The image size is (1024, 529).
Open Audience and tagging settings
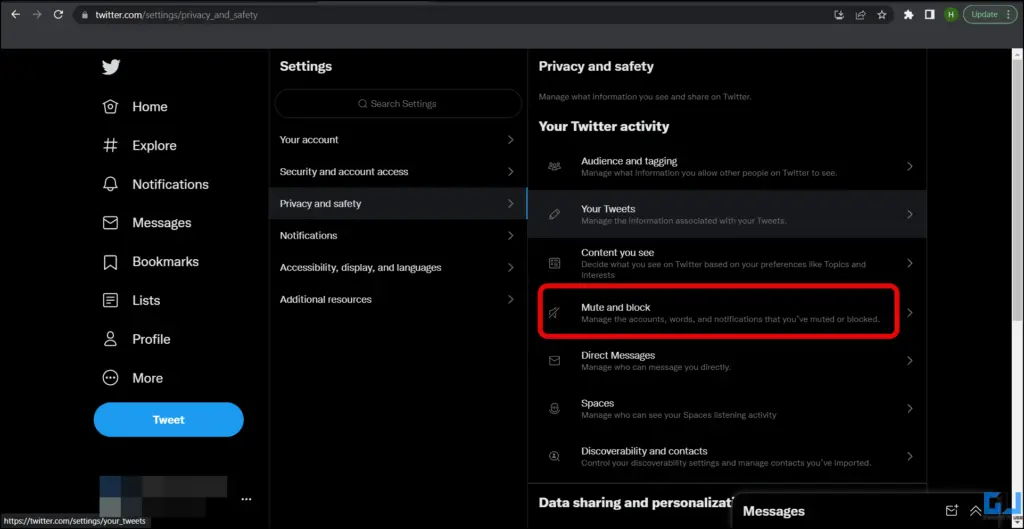click(727, 167)
